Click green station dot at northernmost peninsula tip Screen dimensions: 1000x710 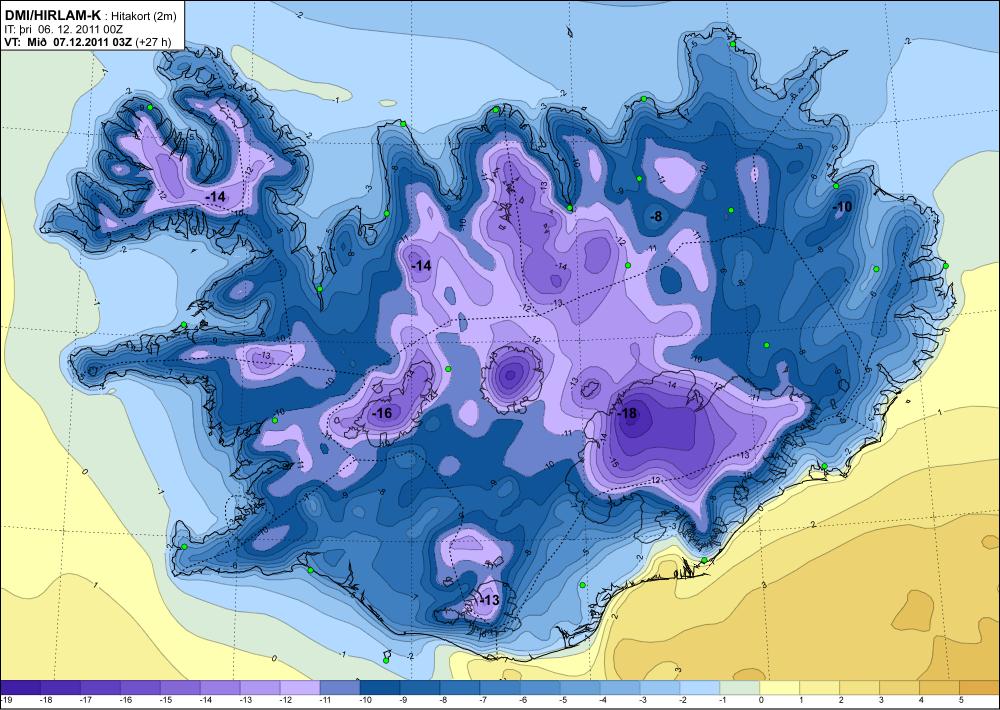point(733,44)
